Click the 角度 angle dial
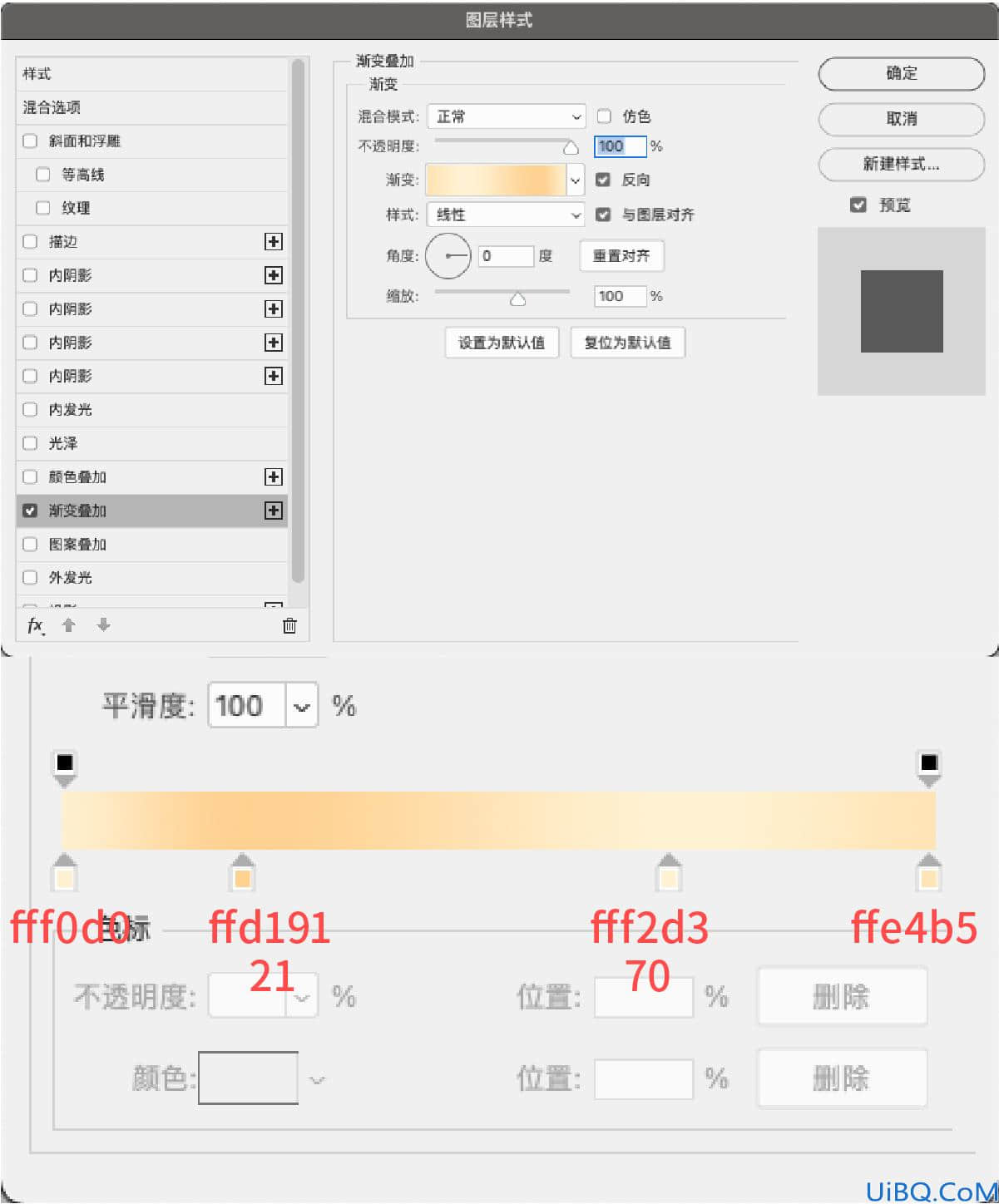 (448, 256)
